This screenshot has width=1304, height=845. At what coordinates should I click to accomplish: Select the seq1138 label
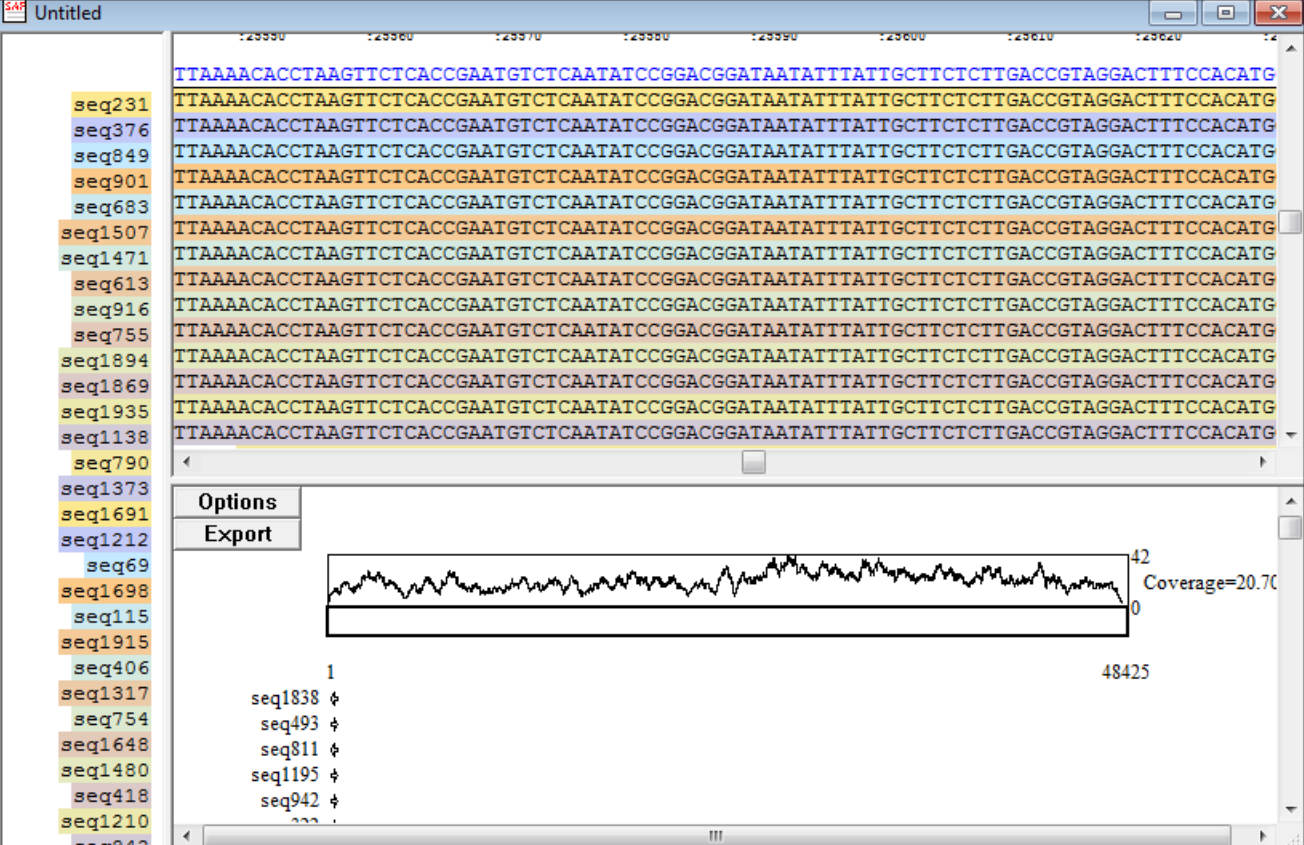tap(105, 438)
